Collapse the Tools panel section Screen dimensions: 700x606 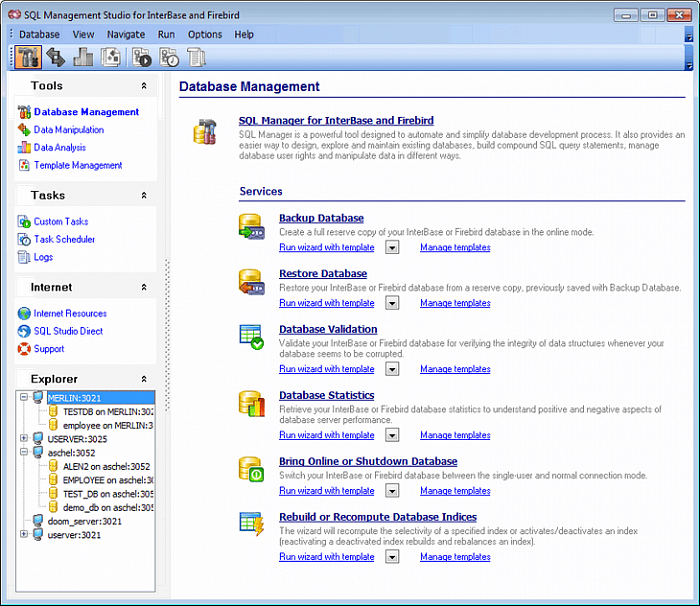[144, 86]
